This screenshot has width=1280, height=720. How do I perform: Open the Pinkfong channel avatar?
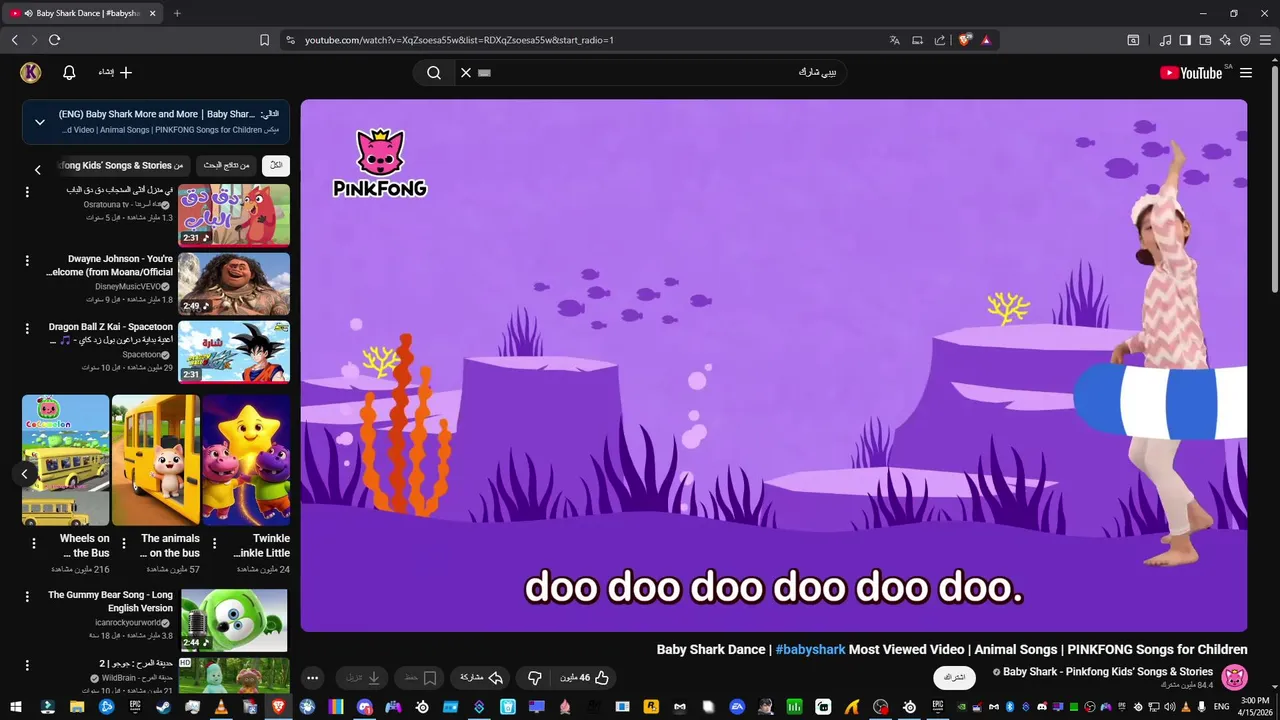coord(1234,677)
